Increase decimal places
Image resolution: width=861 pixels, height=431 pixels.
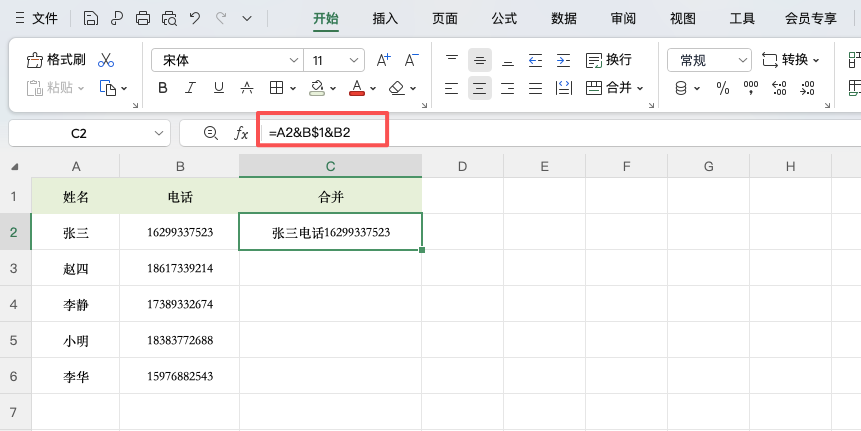[779, 88]
